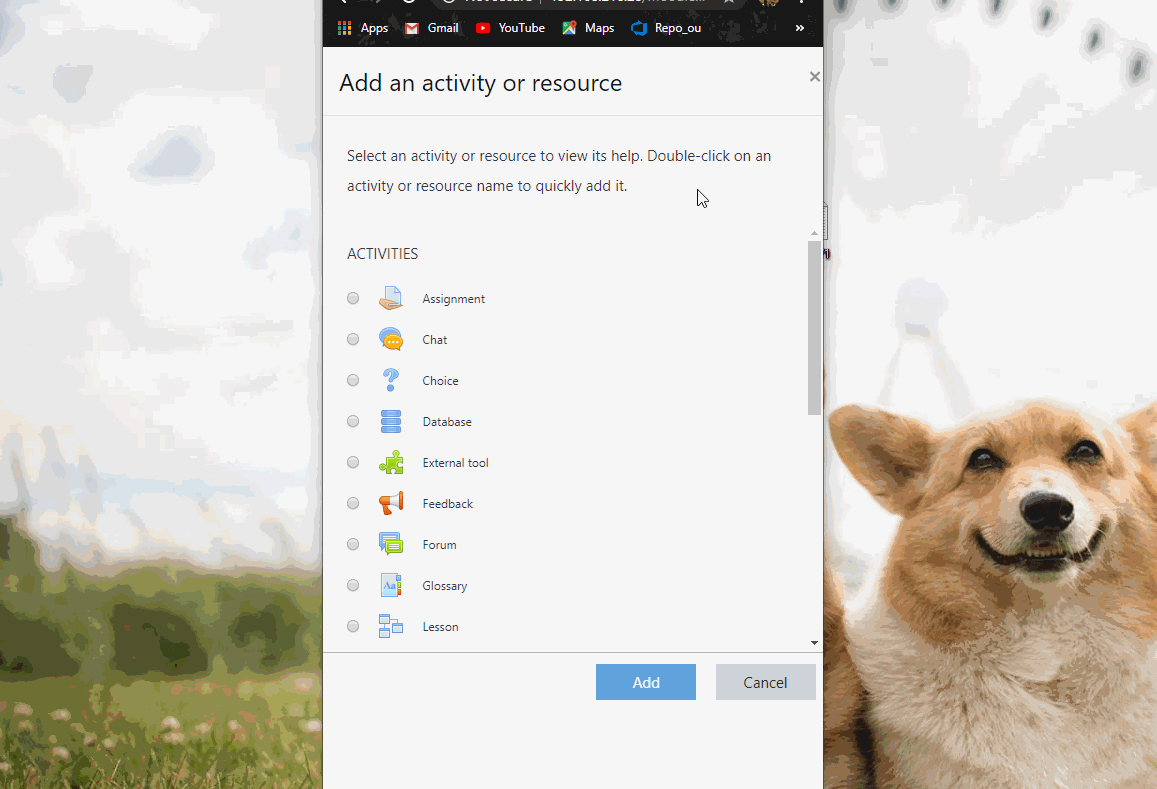Click the Database stack icon
The height and width of the screenshot is (789, 1157).
(x=391, y=421)
